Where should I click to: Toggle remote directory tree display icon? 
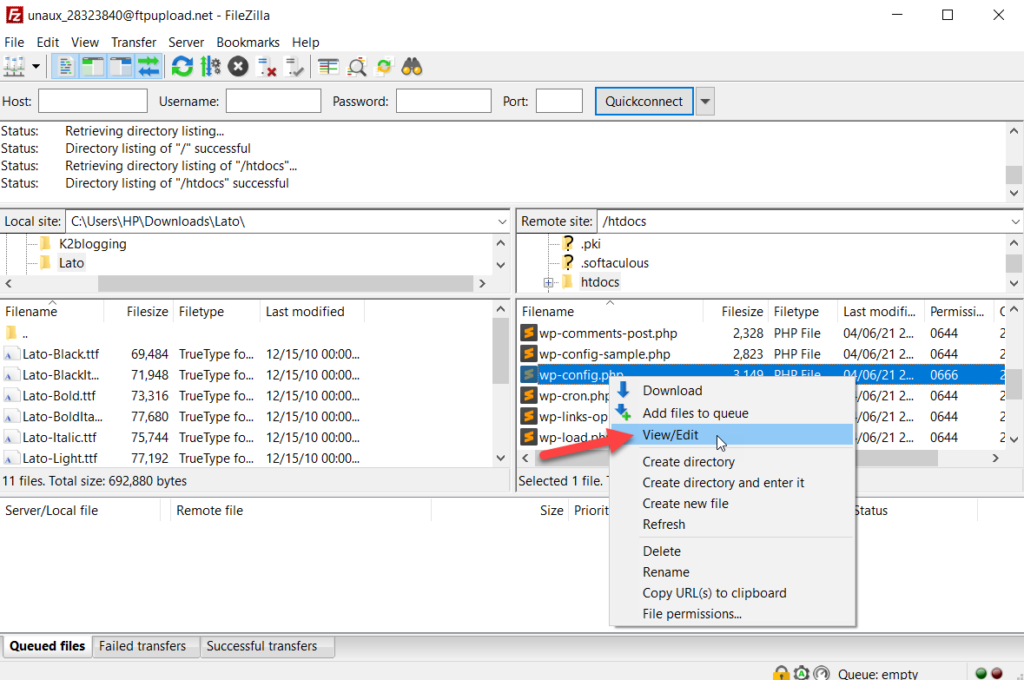(121, 67)
